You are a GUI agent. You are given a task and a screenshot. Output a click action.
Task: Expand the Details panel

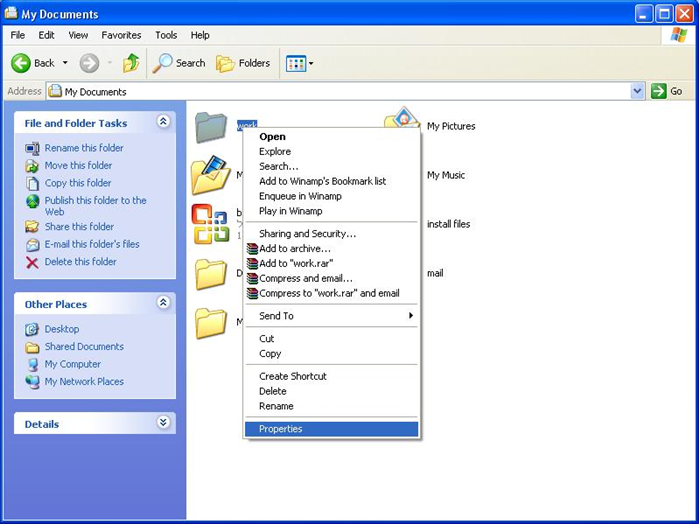[163, 423]
